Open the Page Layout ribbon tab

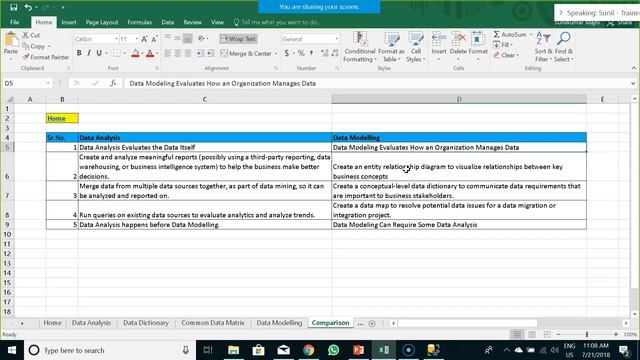pos(102,22)
